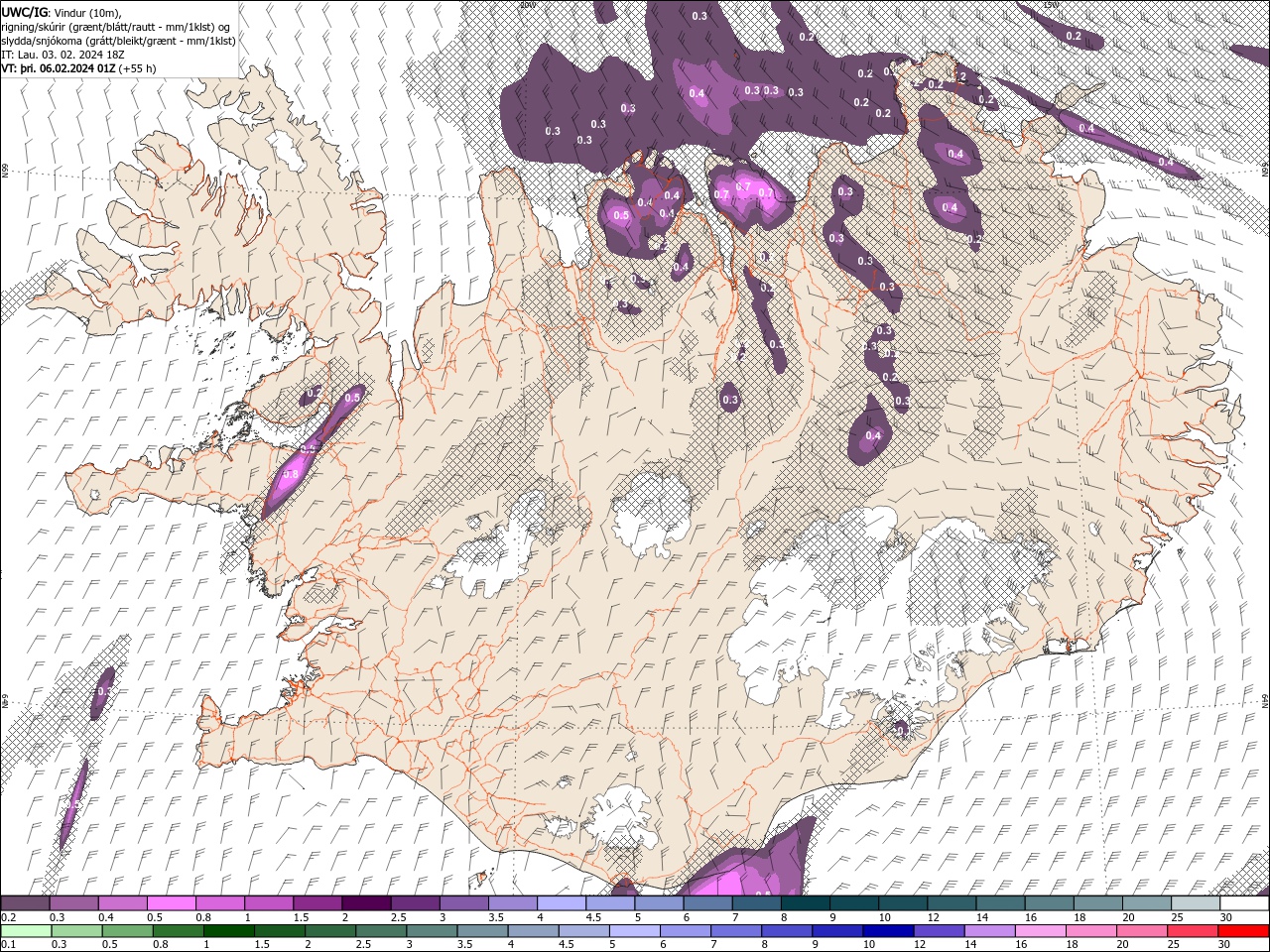Screen dimensions: 1270x952
Task: Pick the upper legend swatch between 2 and 2.5
Action: [x=366, y=903]
